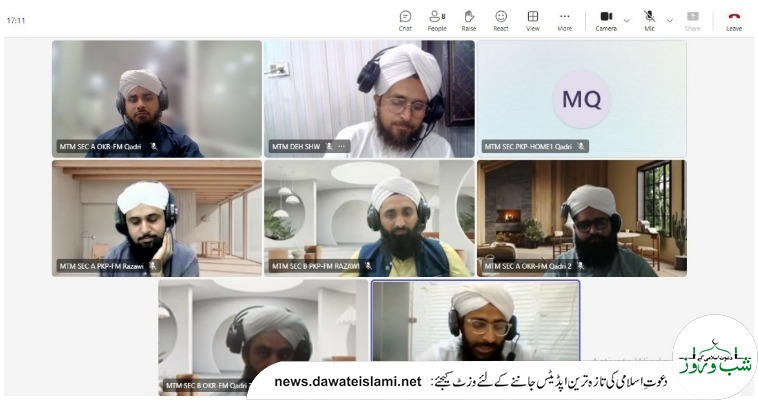758x400 pixels.
Task: Select the MQ avatar participant tile
Action: (581, 98)
